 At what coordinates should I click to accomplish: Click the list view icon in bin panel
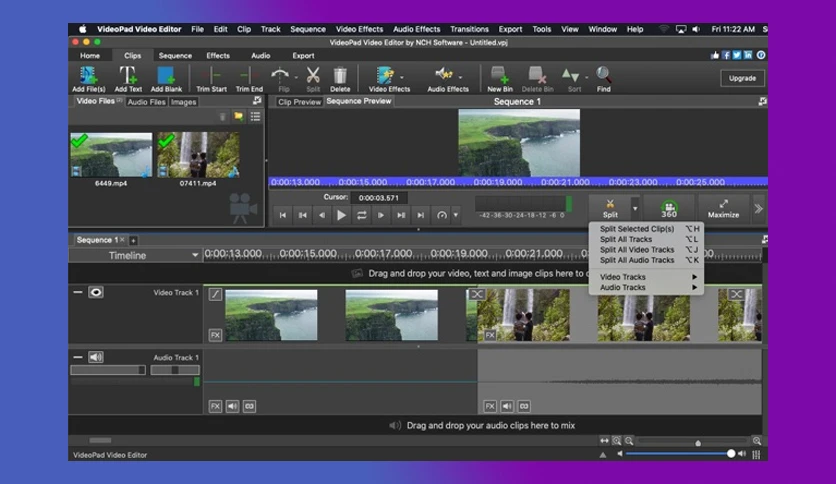pos(255,116)
